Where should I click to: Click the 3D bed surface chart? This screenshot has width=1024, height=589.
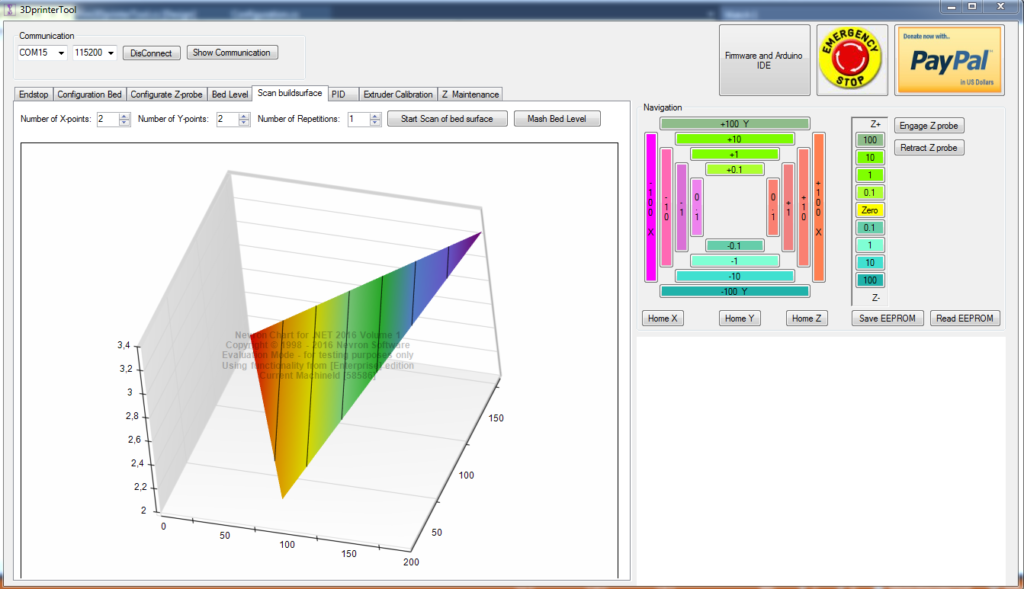pos(319,360)
